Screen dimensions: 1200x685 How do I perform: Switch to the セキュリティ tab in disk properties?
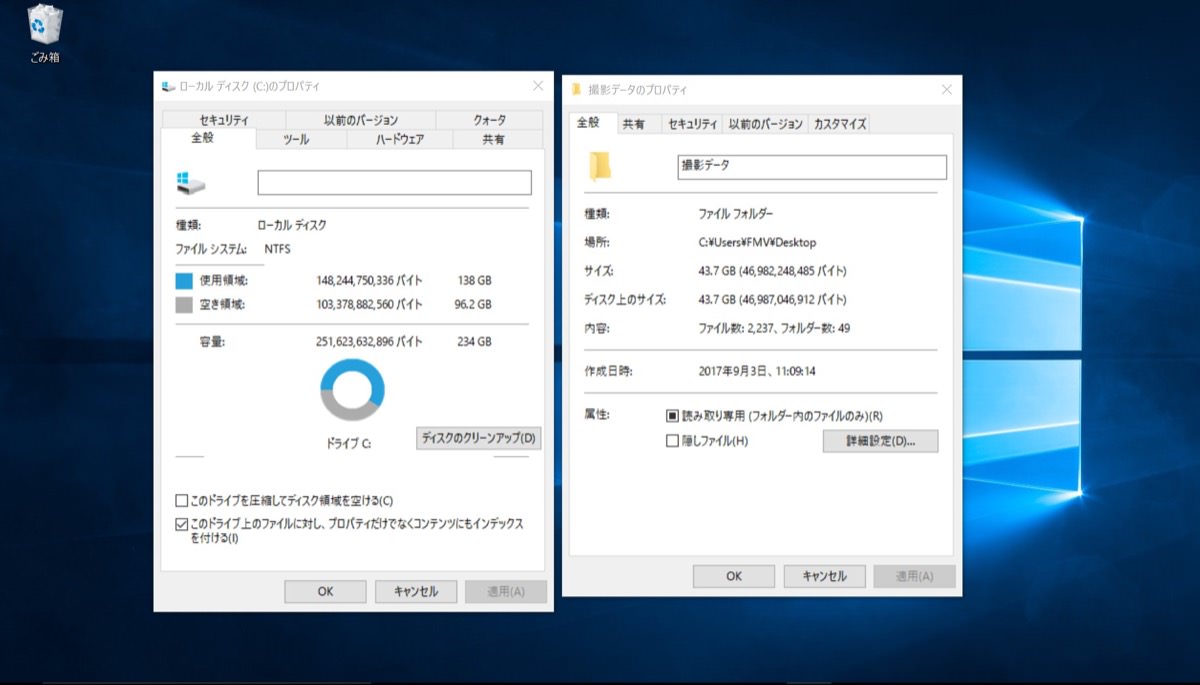[x=224, y=120]
